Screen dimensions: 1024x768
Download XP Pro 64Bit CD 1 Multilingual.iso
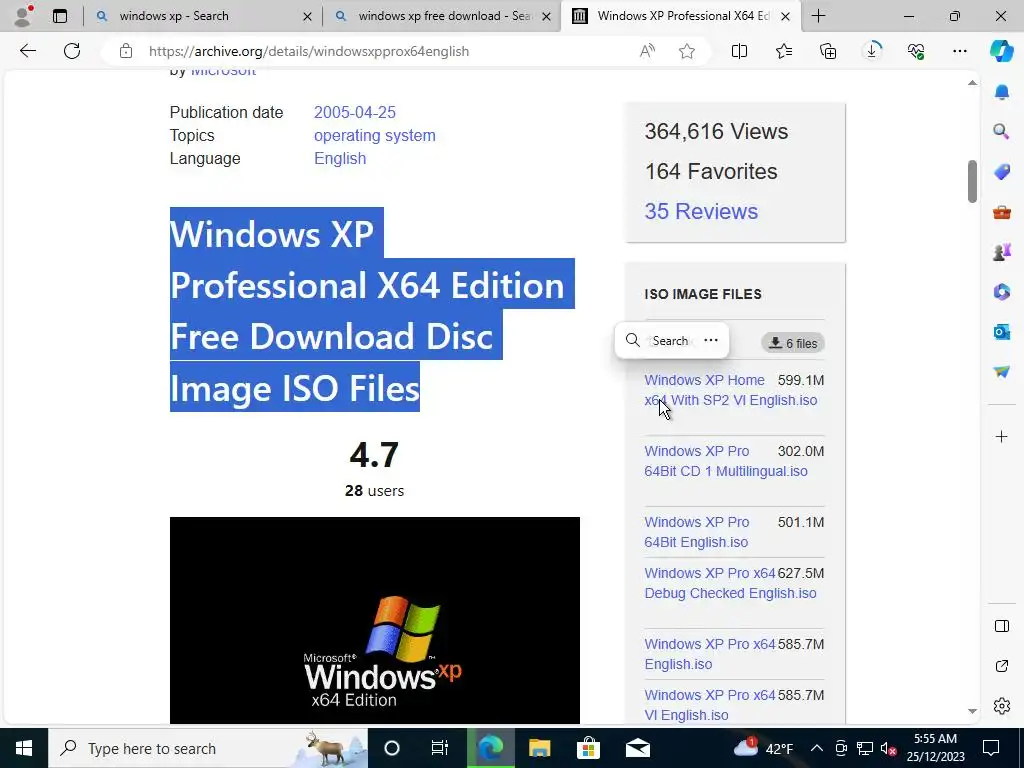pos(726,461)
